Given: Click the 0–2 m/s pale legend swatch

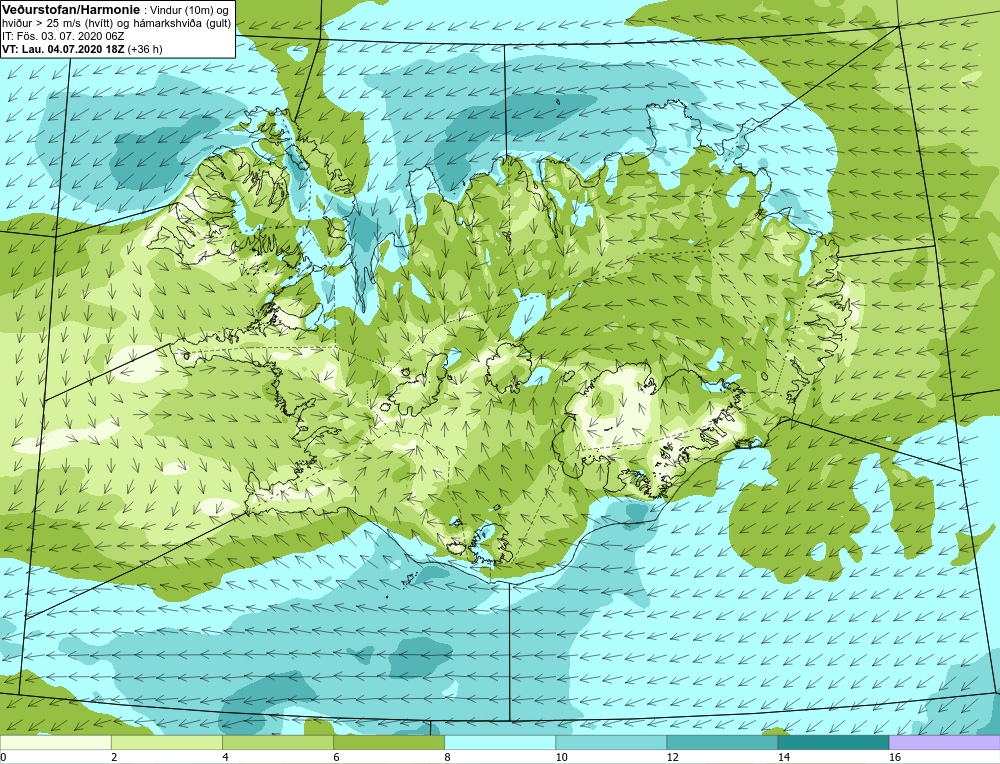Looking at the screenshot, I should 55,742.
